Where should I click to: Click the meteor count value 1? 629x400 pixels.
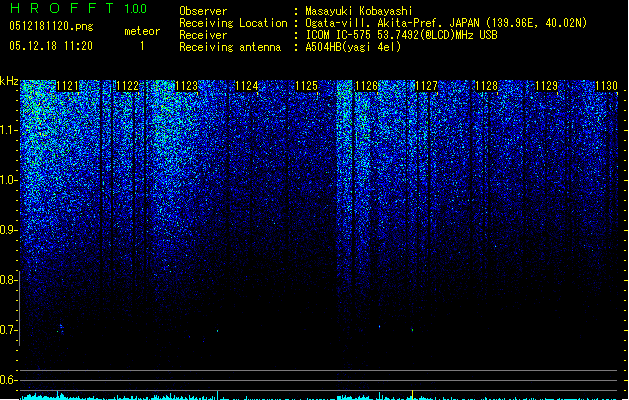[142, 46]
